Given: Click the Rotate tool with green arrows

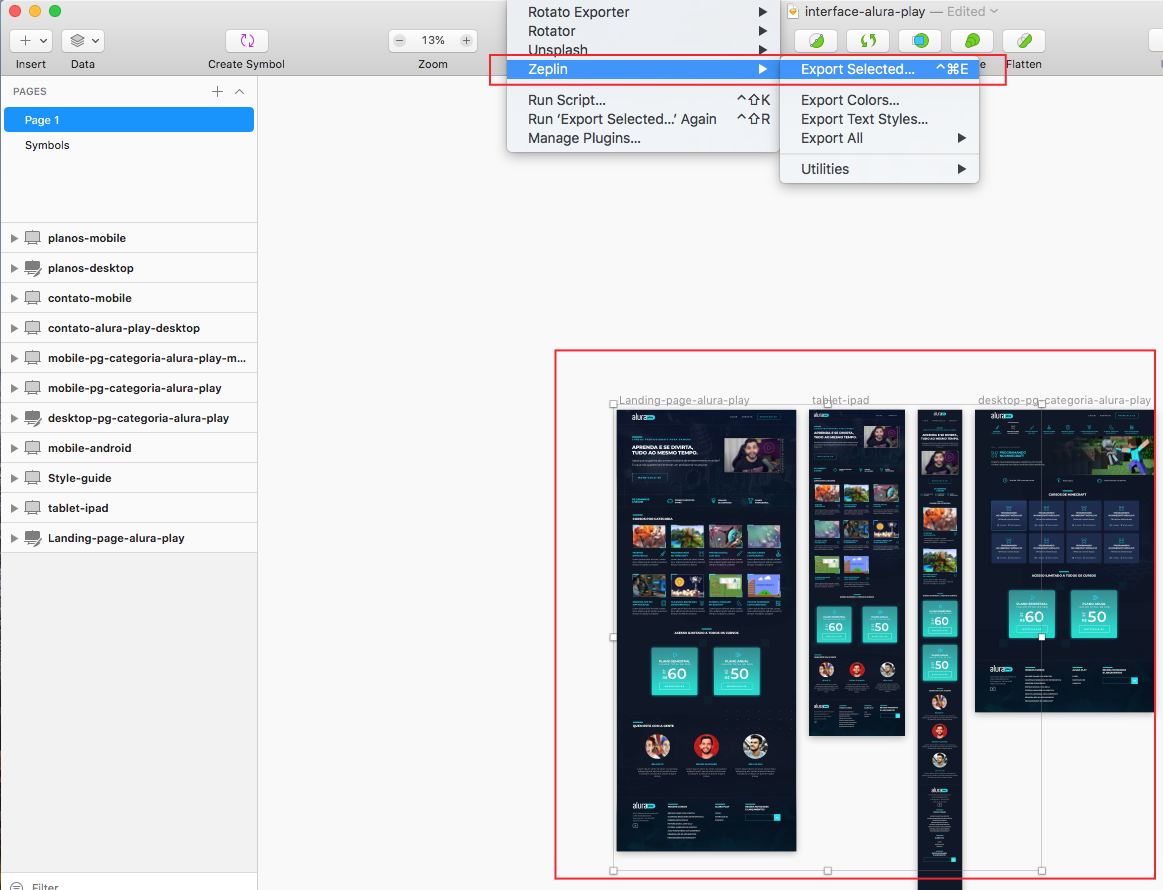Looking at the screenshot, I should pos(868,40).
